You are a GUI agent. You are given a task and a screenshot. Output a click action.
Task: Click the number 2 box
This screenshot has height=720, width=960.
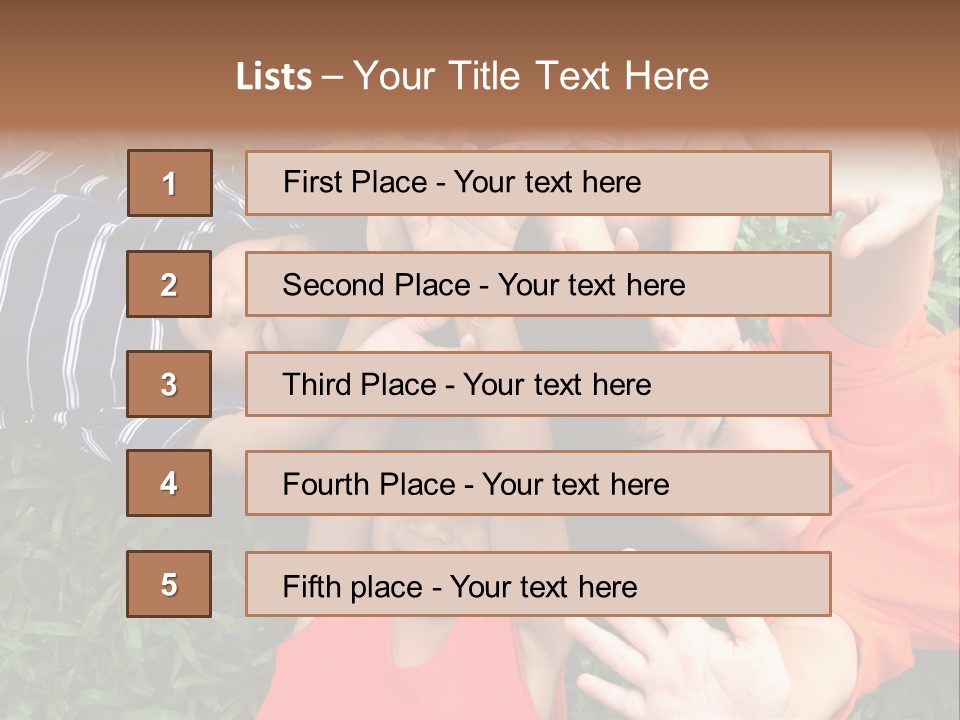[169, 285]
